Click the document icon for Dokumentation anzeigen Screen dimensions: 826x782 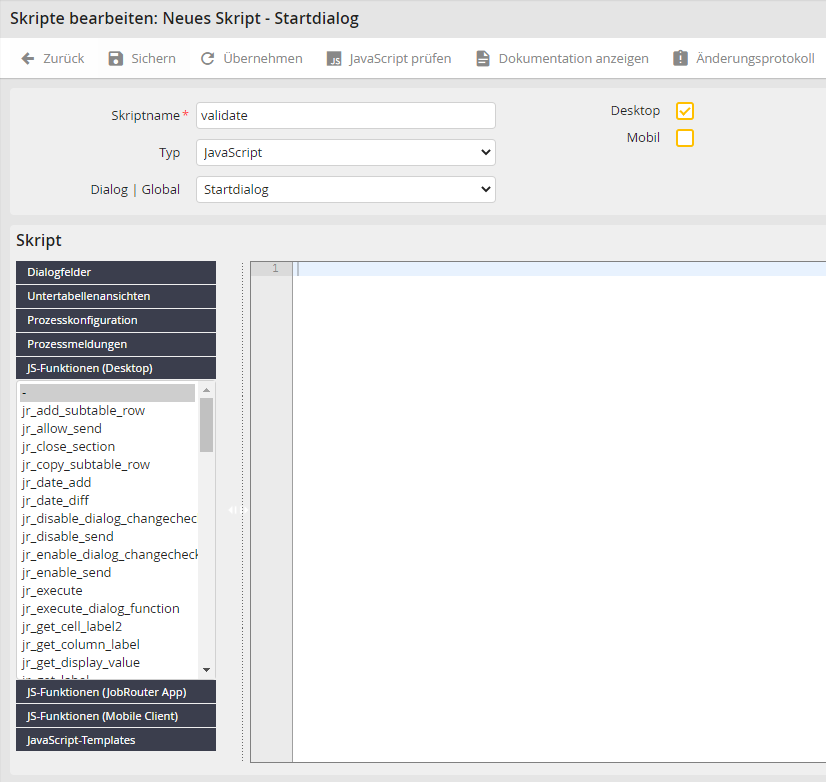tap(483, 59)
